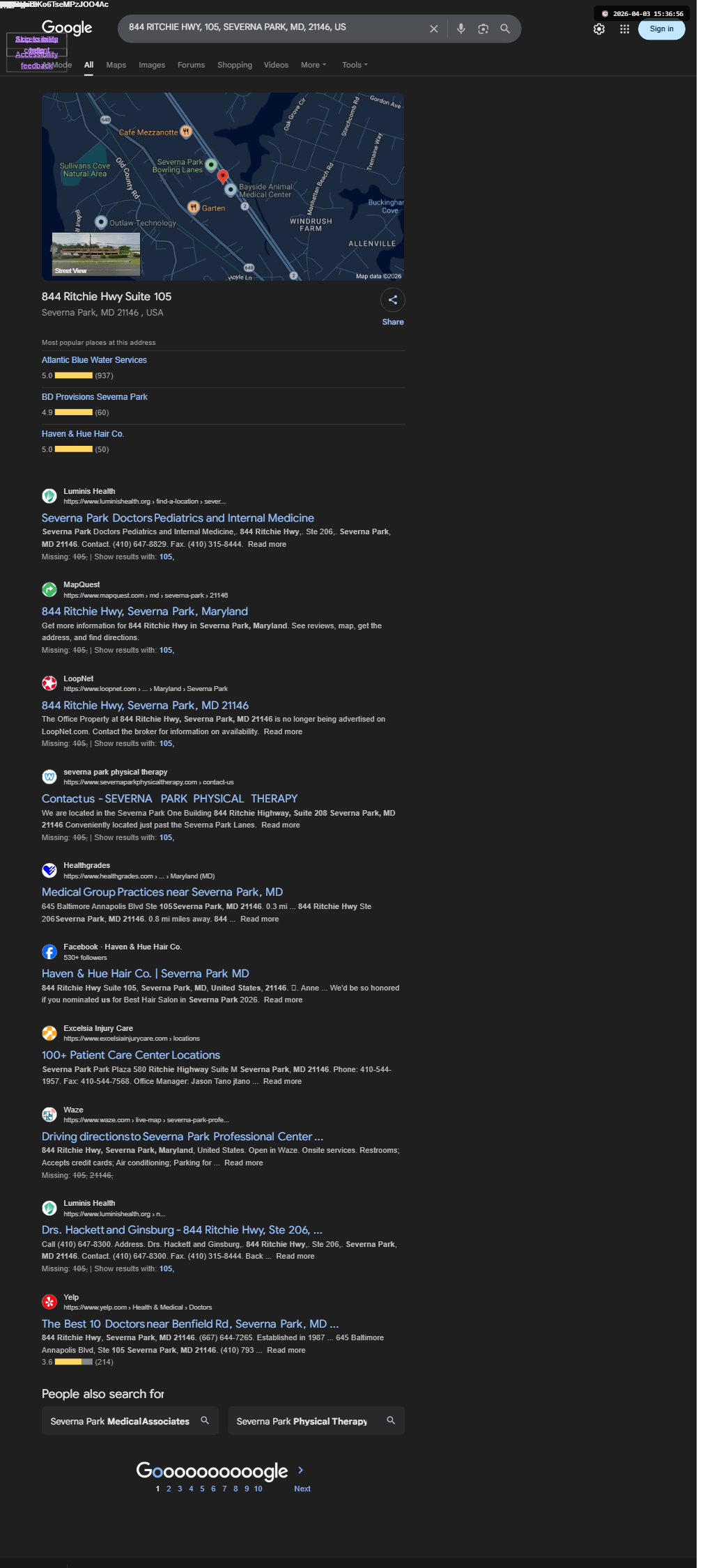705x1568 pixels.
Task: Click Cafe Mezzanotte restaurant marker on map
Action: 186,132
